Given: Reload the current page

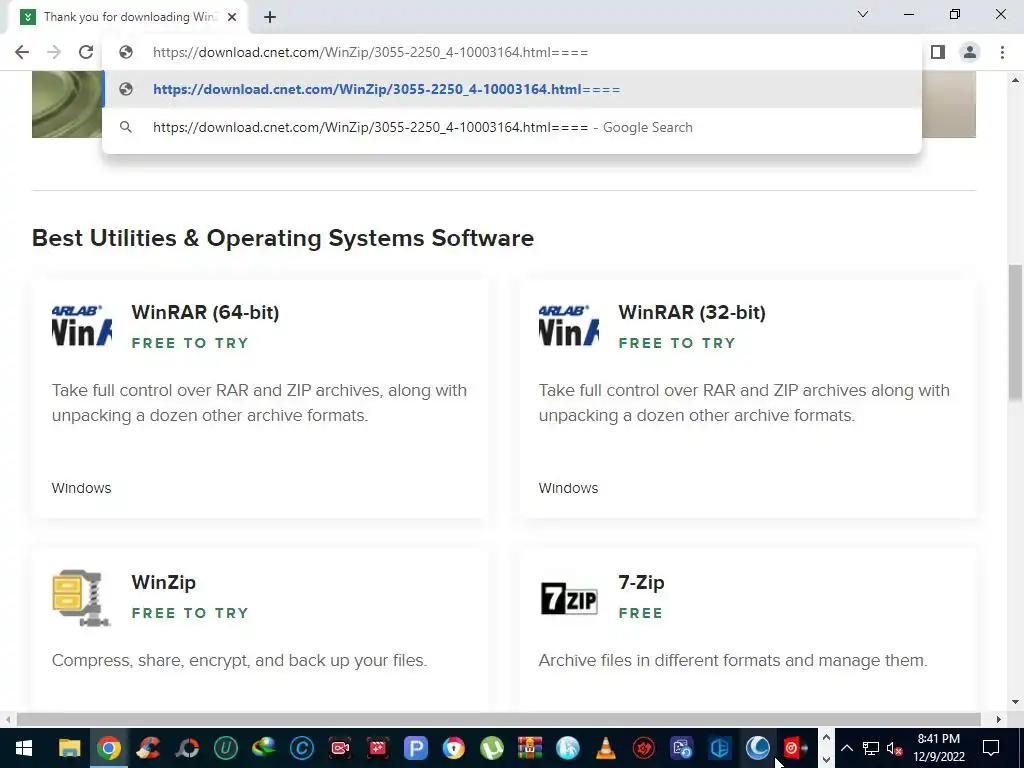Looking at the screenshot, I should [86, 52].
